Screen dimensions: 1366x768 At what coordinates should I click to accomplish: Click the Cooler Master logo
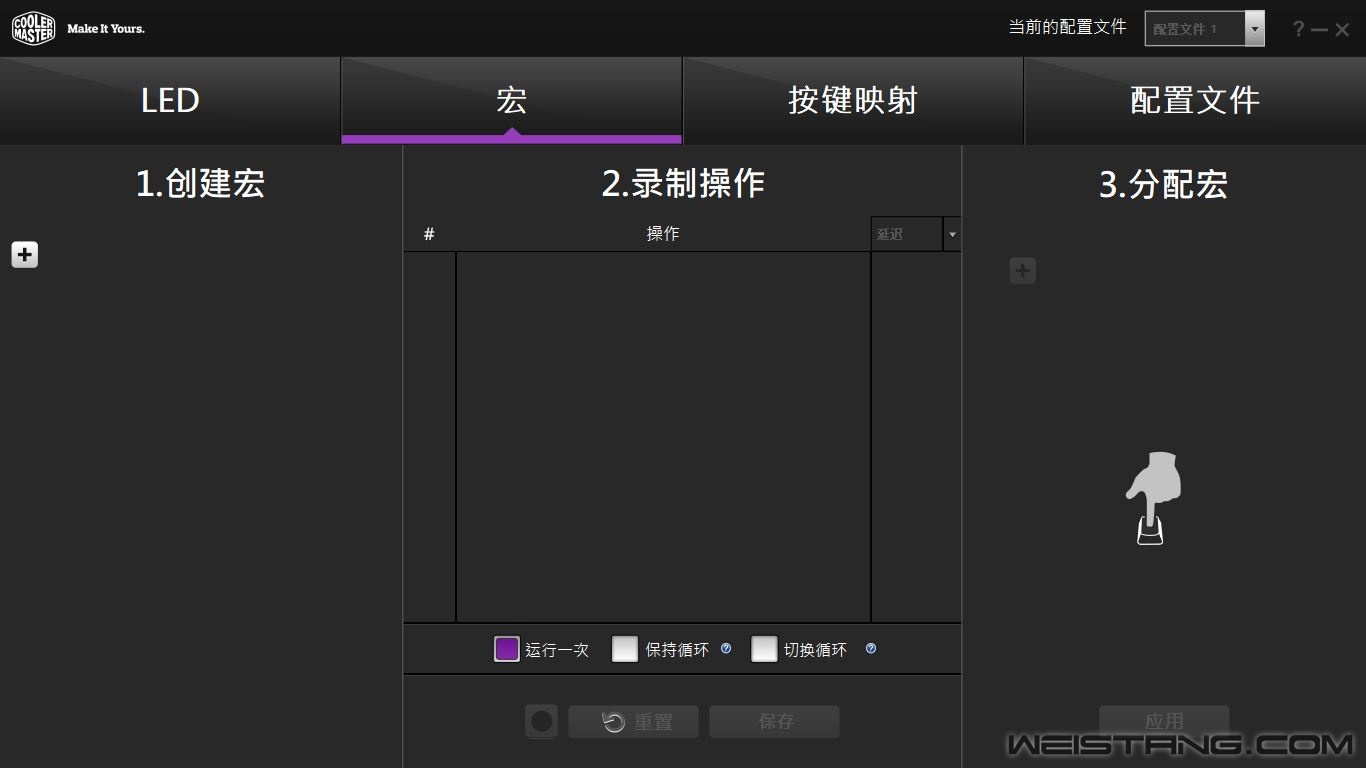click(x=33, y=28)
